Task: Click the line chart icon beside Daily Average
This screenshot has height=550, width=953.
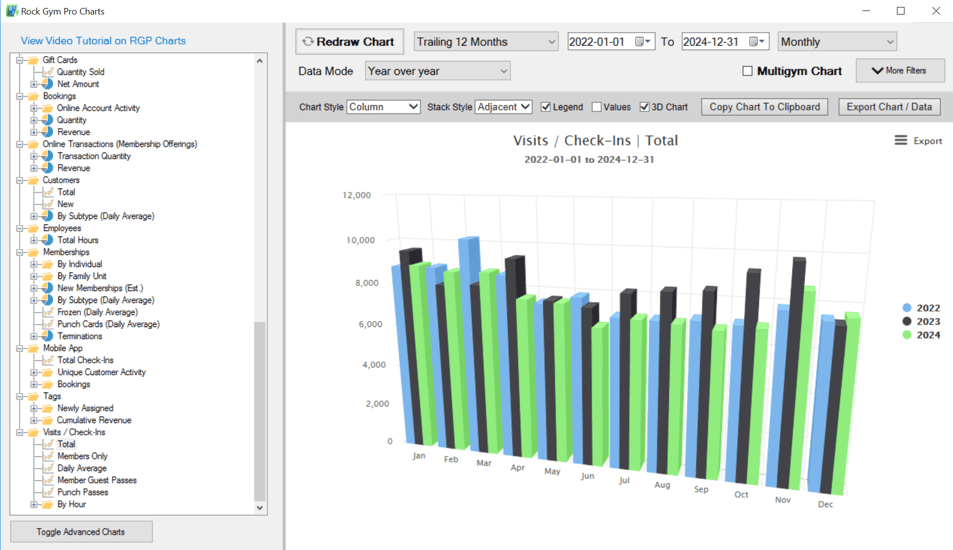Action: (x=47, y=468)
